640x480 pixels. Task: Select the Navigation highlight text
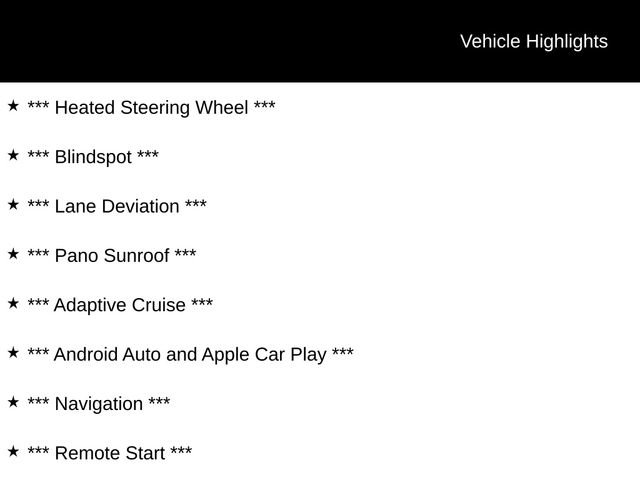[x=99, y=404]
